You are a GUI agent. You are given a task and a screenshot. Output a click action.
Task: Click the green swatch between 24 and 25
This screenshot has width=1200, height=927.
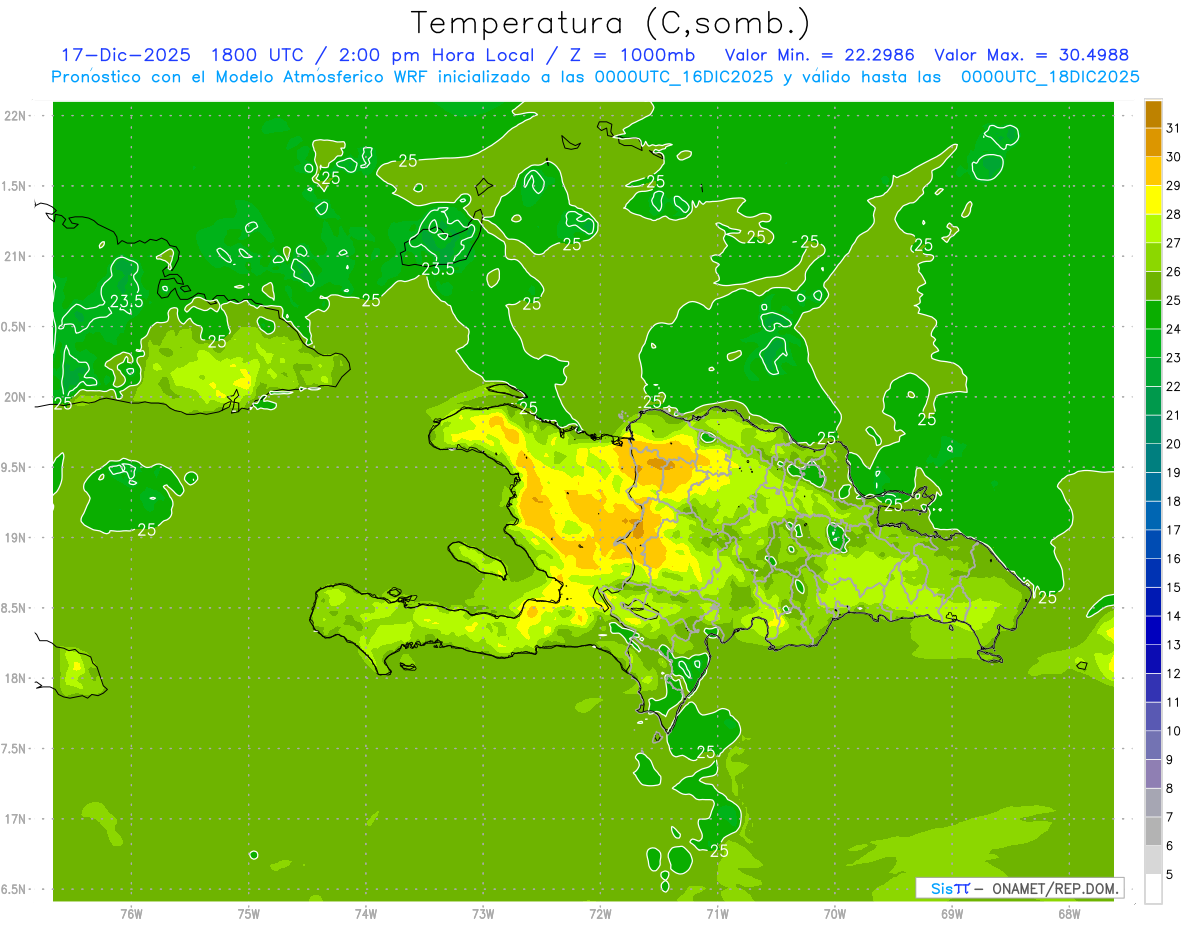(1153, 314)
